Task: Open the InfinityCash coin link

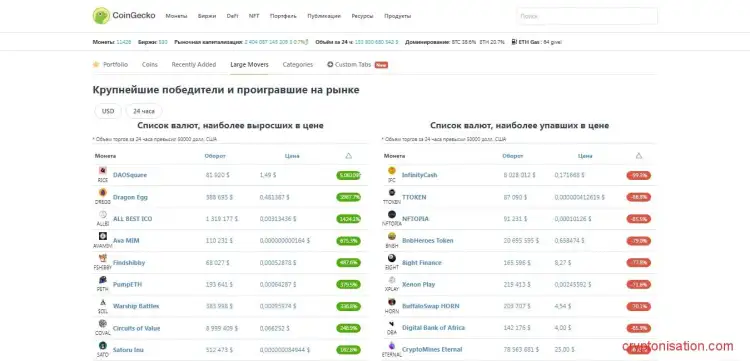Action: coord(419,175)
